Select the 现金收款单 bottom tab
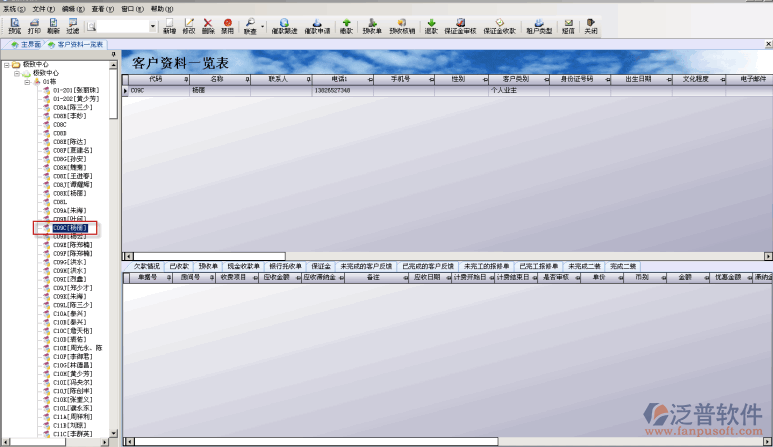This screenshot has height=447, width=773. [244, 266]
